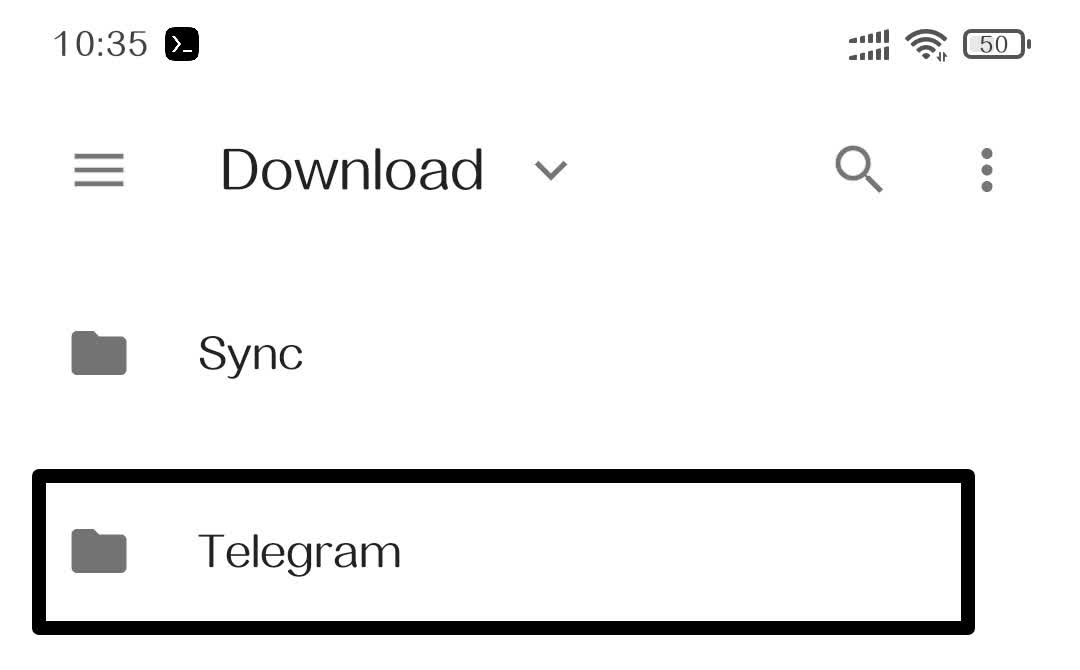Expand the chevron next to Download
This screenshot has height=670, width=1080.
point(551,171)
